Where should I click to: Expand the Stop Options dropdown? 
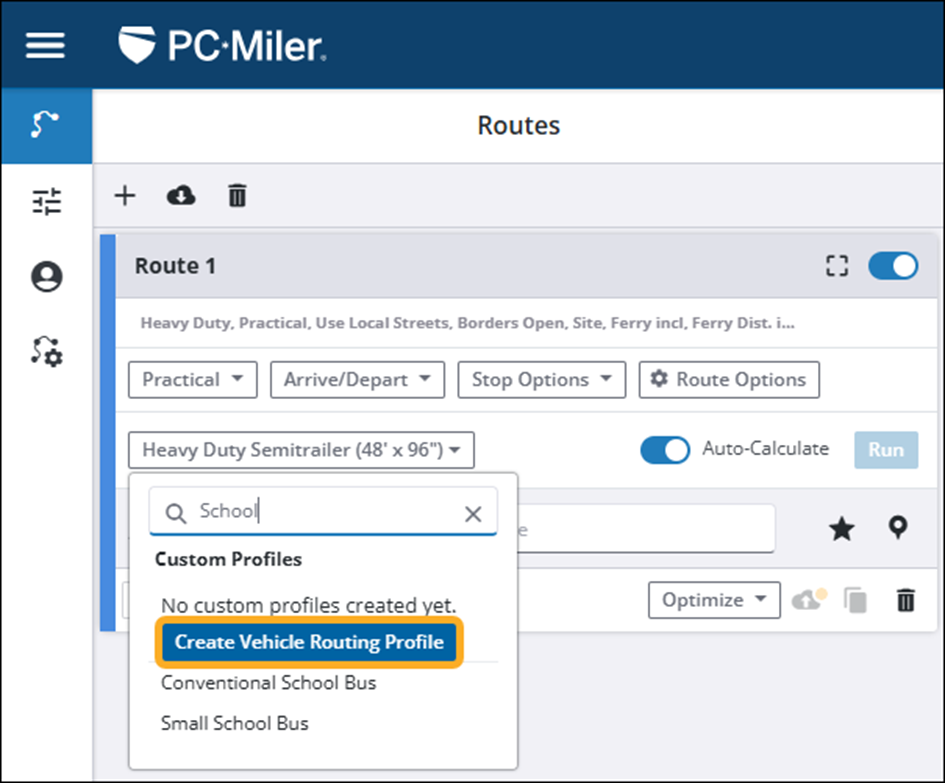tap(541, 379)
